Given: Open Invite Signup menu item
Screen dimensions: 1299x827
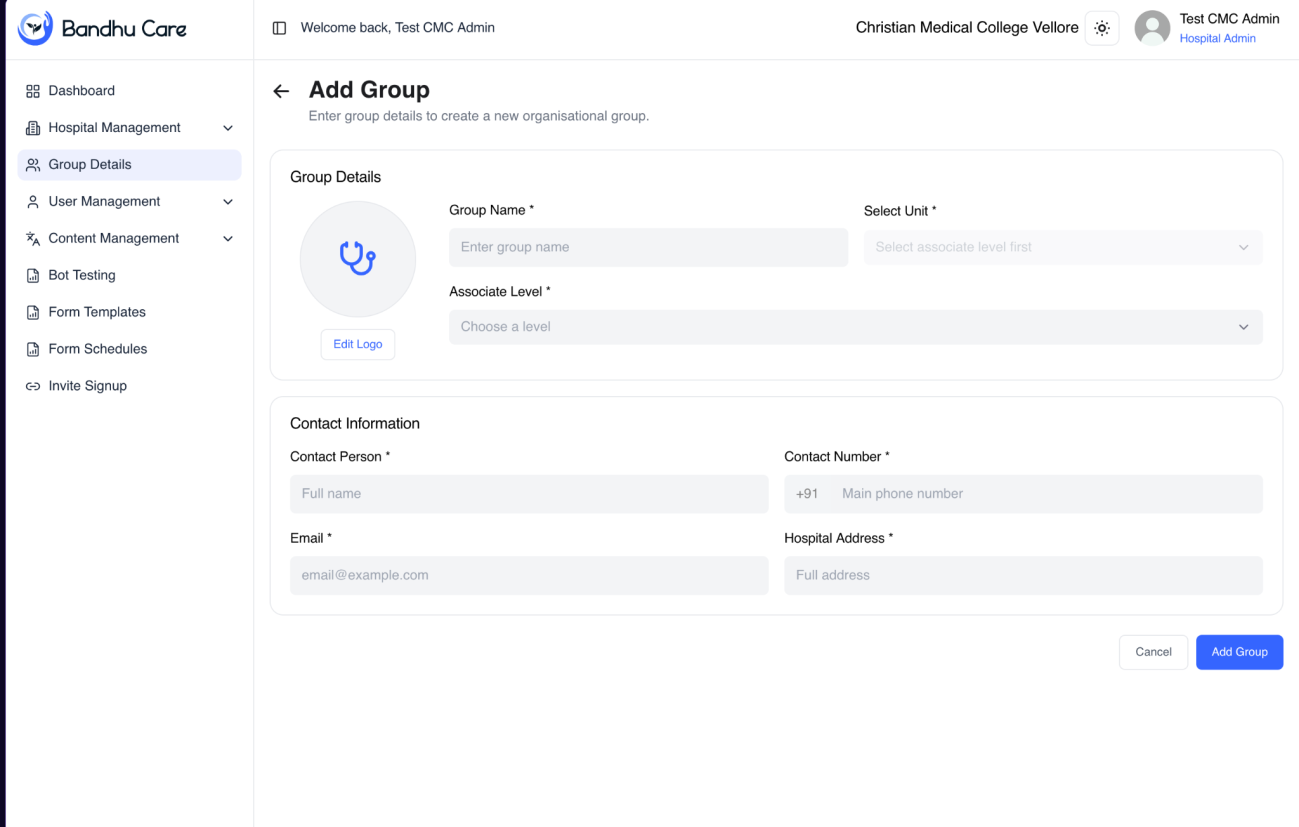Looking at the screenshot, I should pos(130,386).
